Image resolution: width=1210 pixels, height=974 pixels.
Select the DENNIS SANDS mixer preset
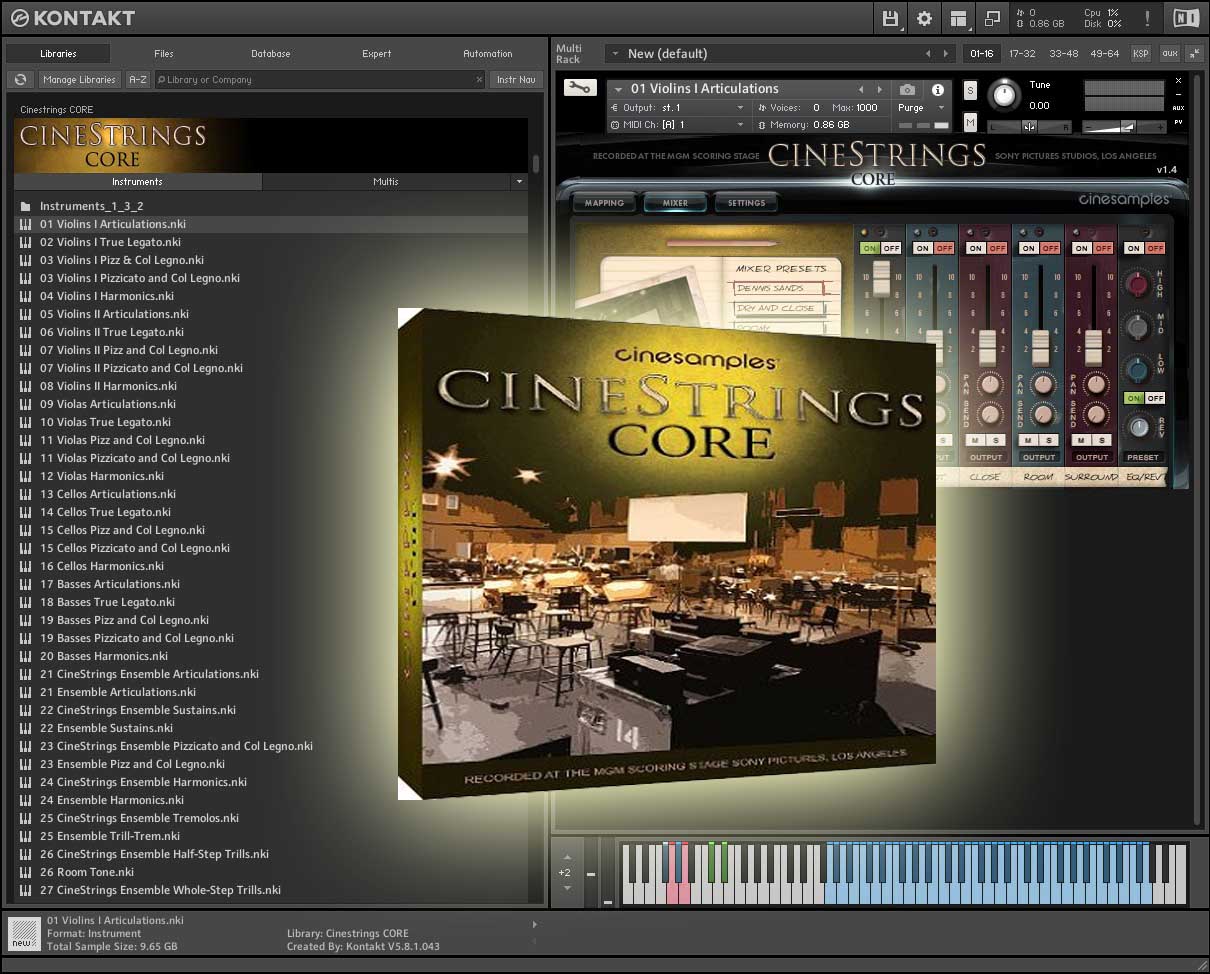point(780,288)
